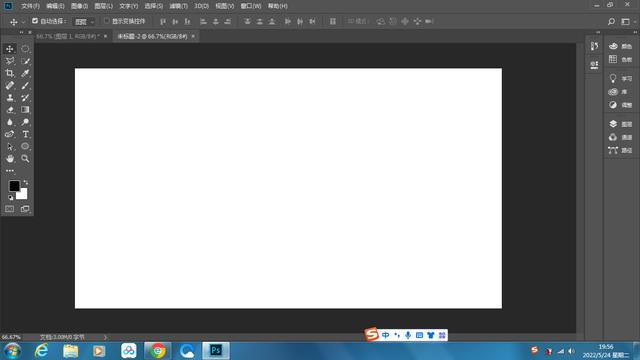Toggle Quick Mask mode icon
640x360 pixels.
click(x=9, y=209)
